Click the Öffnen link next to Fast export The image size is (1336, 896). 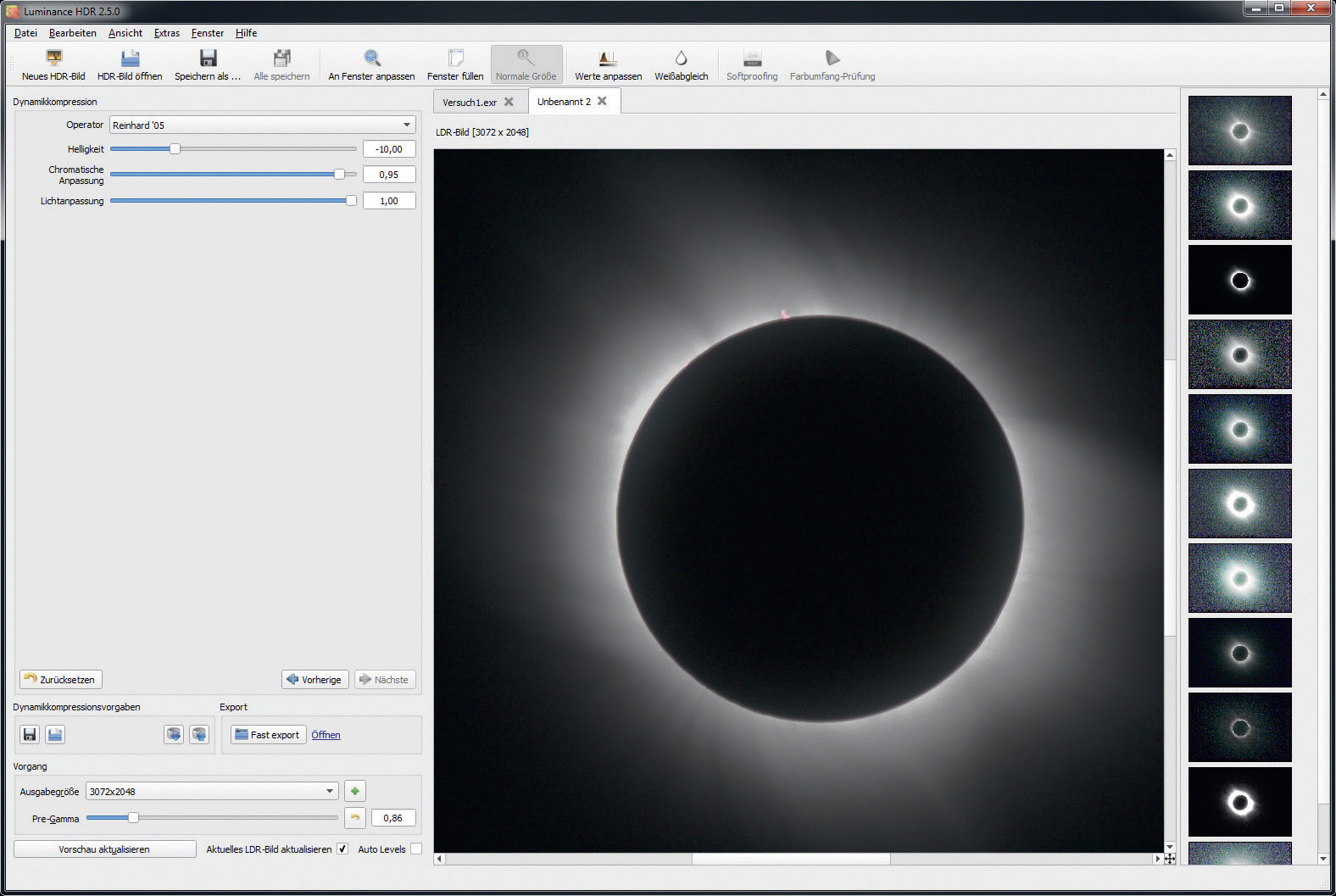point(326,735)
